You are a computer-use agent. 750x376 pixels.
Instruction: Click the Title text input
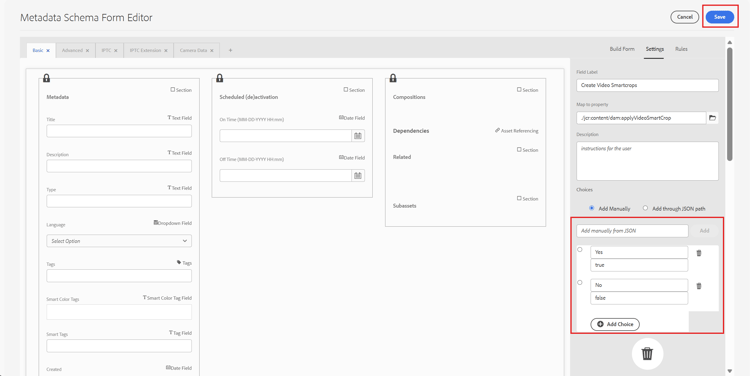[119, 131]
